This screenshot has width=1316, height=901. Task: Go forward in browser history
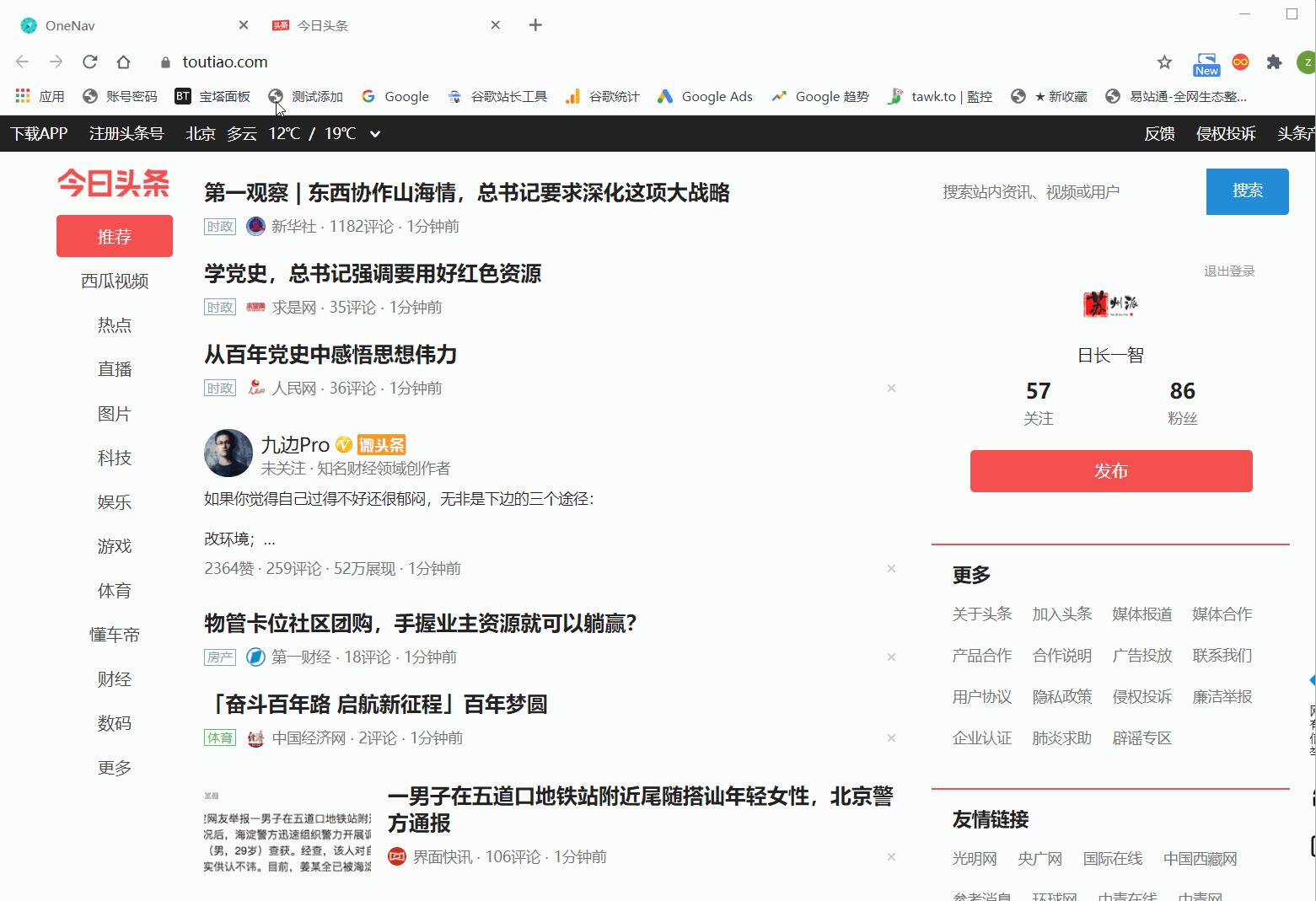56,62
